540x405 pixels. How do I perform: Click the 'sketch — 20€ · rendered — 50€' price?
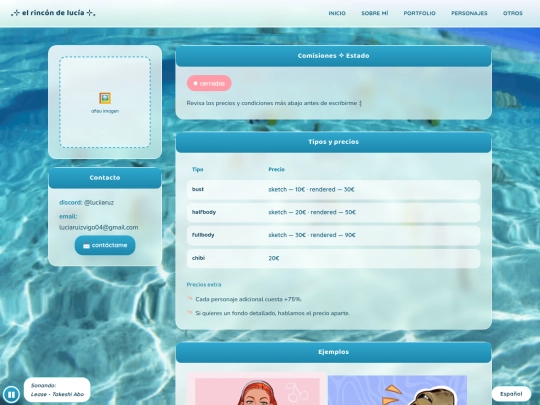[x=312, y=212]
